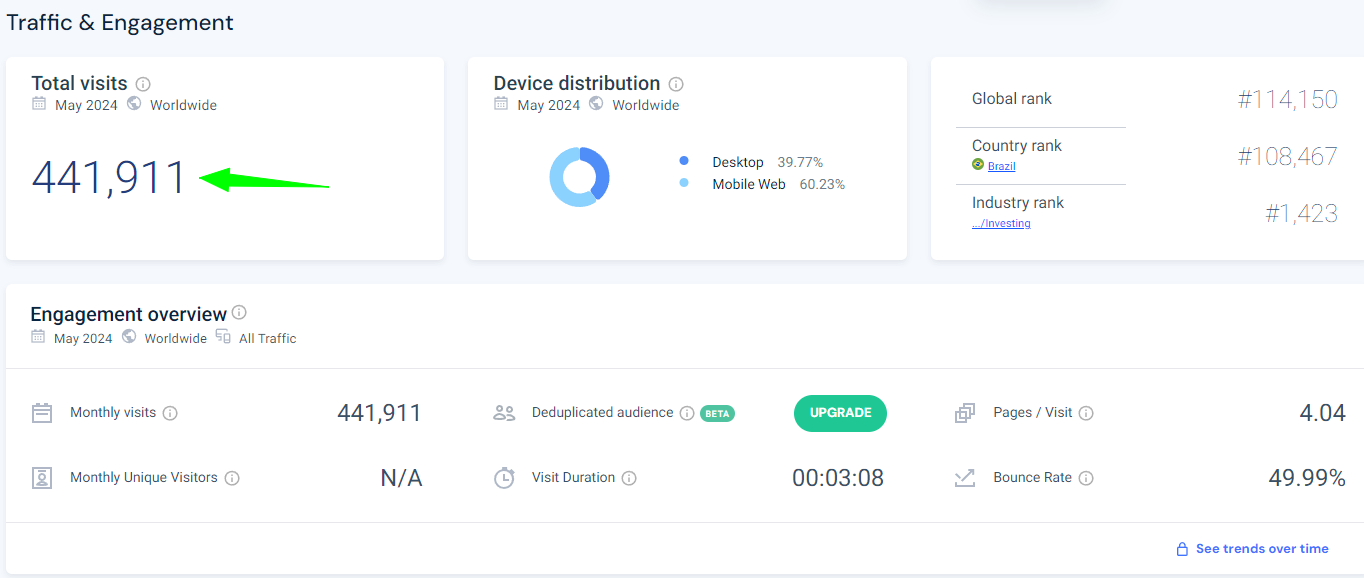The image size is (1364, 578).
Task: Open the Engagement overview info tooltip
Action: 239,313
